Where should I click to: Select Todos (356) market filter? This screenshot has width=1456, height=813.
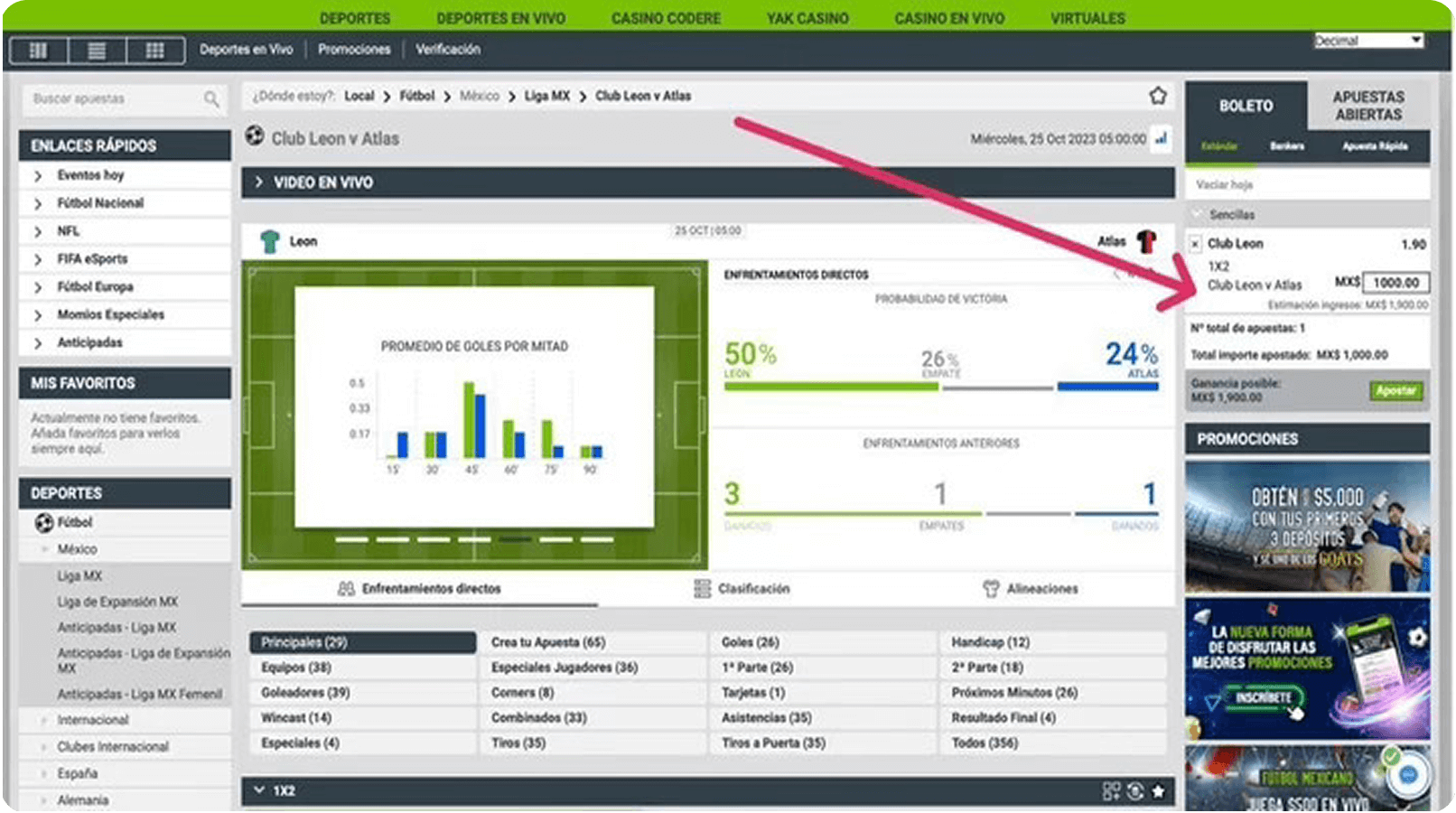click(x=1053, y=743)
